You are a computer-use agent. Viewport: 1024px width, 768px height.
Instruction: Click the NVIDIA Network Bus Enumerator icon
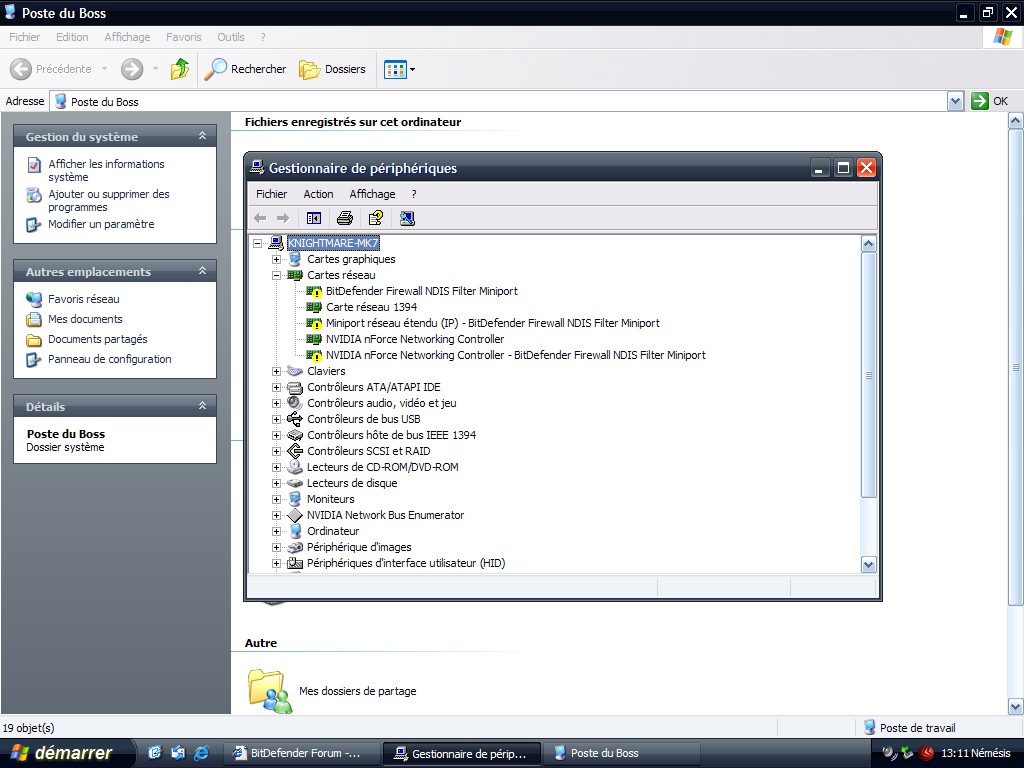point(295,515)
